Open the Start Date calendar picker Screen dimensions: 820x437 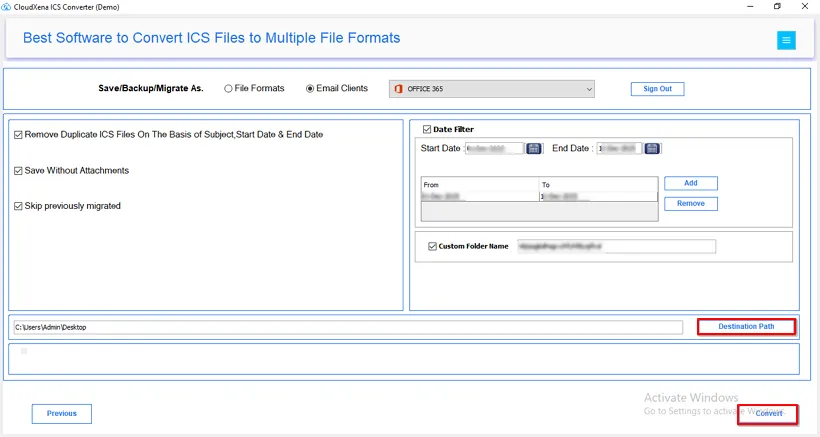[533, 149]
